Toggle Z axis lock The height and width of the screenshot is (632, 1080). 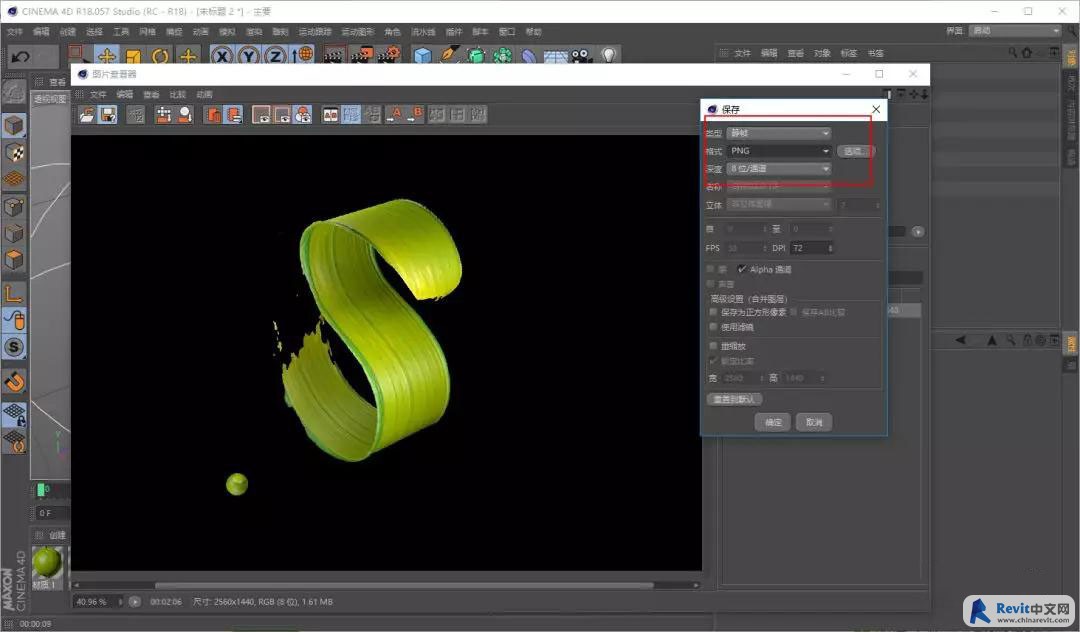pos(276,56)
